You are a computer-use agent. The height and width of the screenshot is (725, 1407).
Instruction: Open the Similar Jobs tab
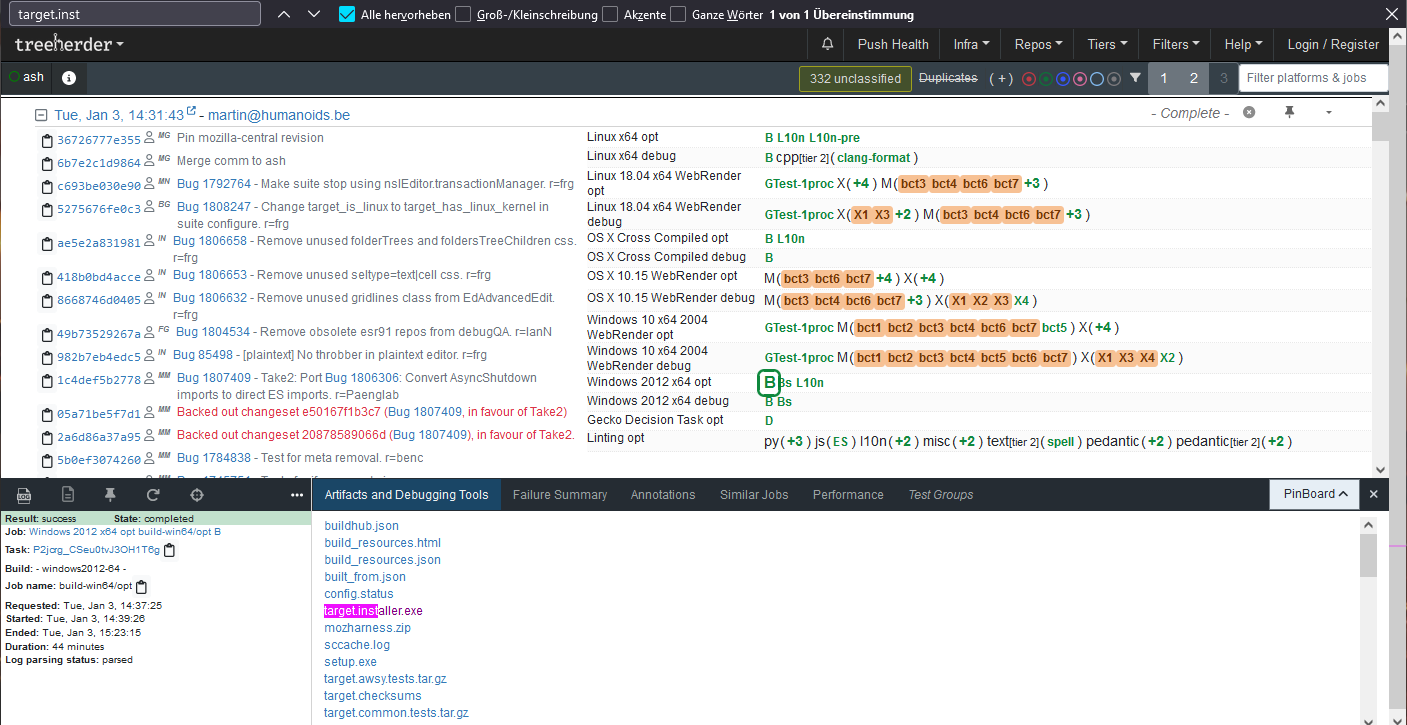point(753,495)
